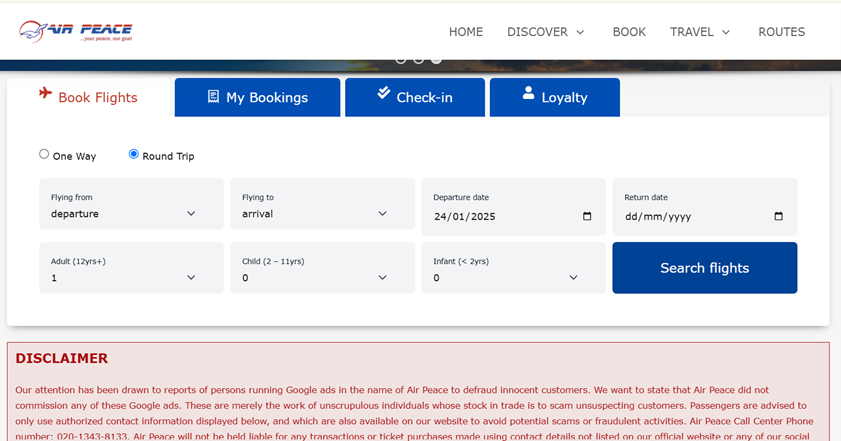Select the Round Trip radio button
The width and height of the screenshot is (841, 441).
click(x=134, y=154)
